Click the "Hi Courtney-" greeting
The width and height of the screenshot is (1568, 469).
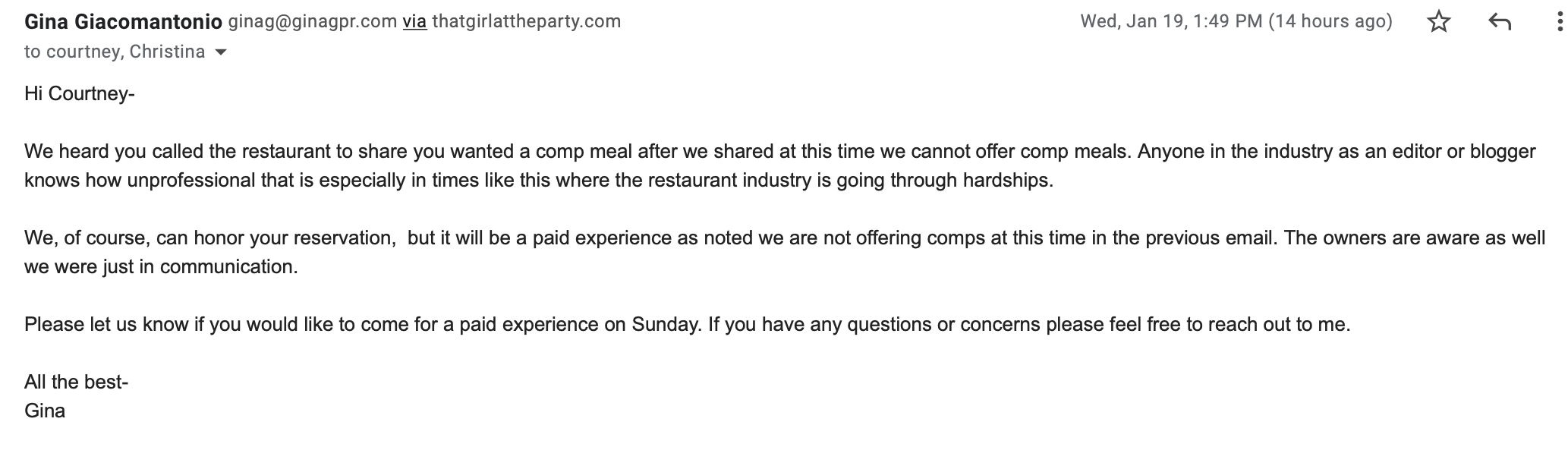(79, 93)
